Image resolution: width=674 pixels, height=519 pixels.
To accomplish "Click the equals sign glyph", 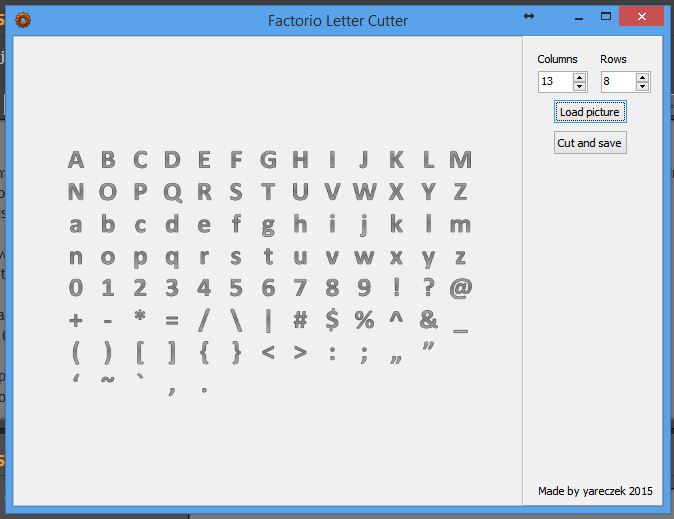I will pyautogui.click(x=172, y=320).
